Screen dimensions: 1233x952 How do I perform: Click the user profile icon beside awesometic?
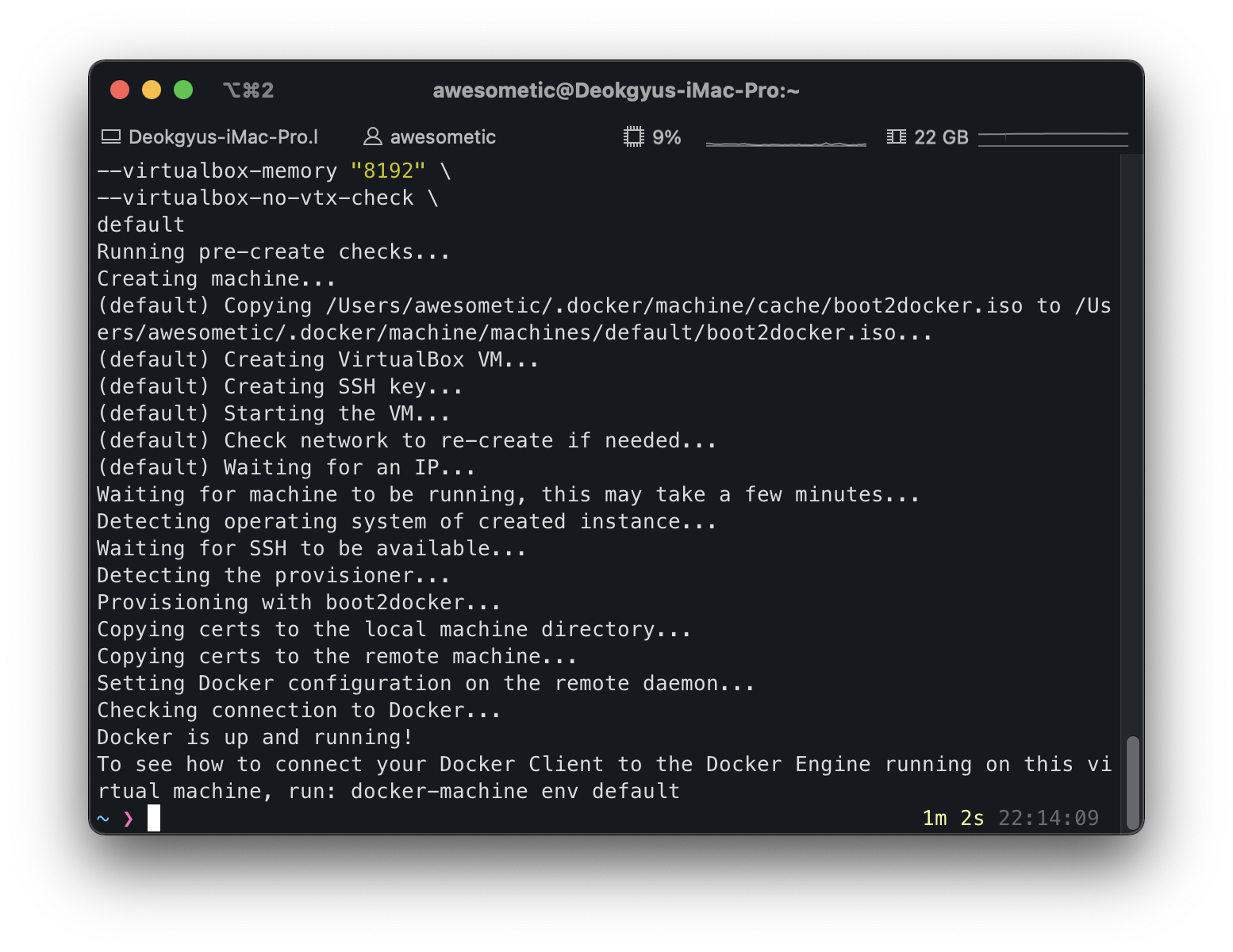point(372,137)
